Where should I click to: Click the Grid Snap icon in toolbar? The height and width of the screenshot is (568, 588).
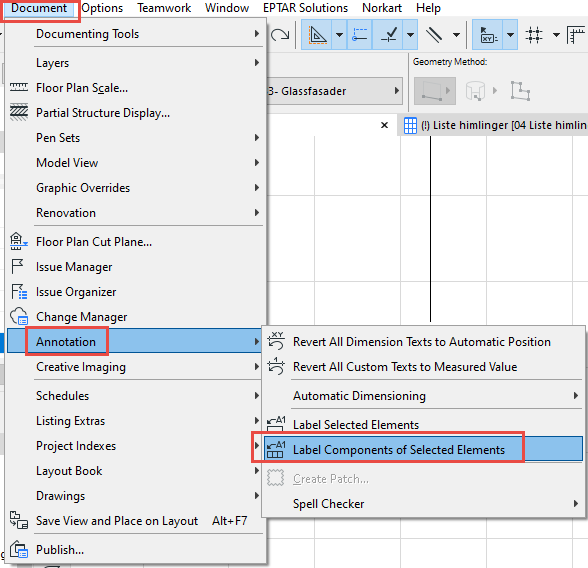coord(534,35)
